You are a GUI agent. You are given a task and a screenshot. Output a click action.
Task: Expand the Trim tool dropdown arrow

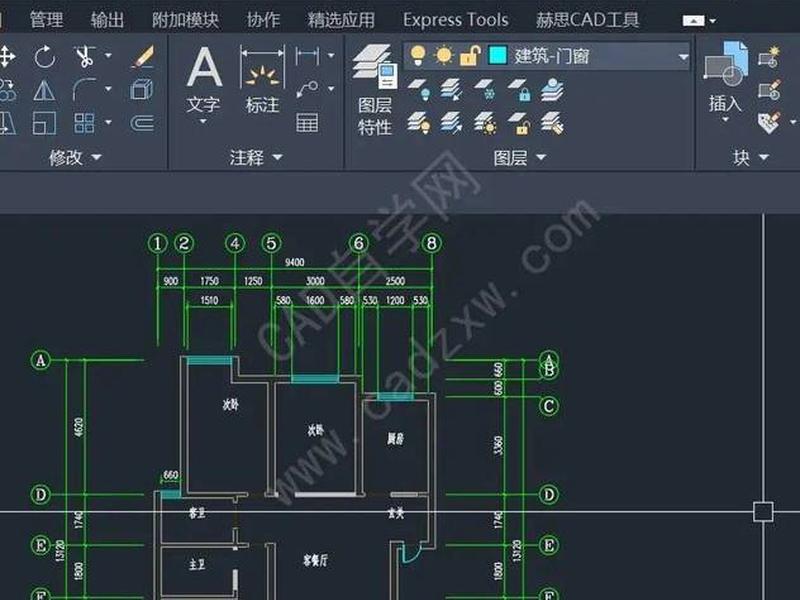(108, 55)
